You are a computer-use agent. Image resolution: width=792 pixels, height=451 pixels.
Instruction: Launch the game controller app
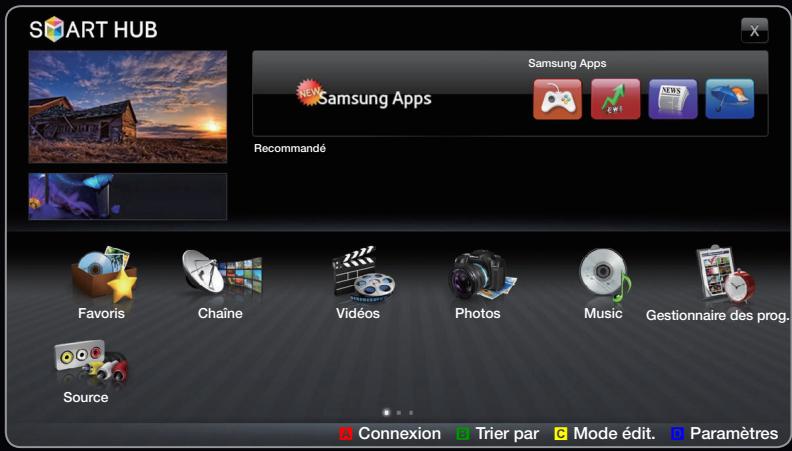[557, 99]
